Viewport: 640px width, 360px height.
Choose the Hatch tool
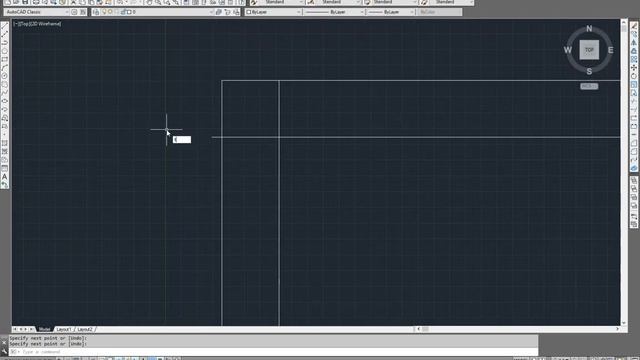click(4, 143)
